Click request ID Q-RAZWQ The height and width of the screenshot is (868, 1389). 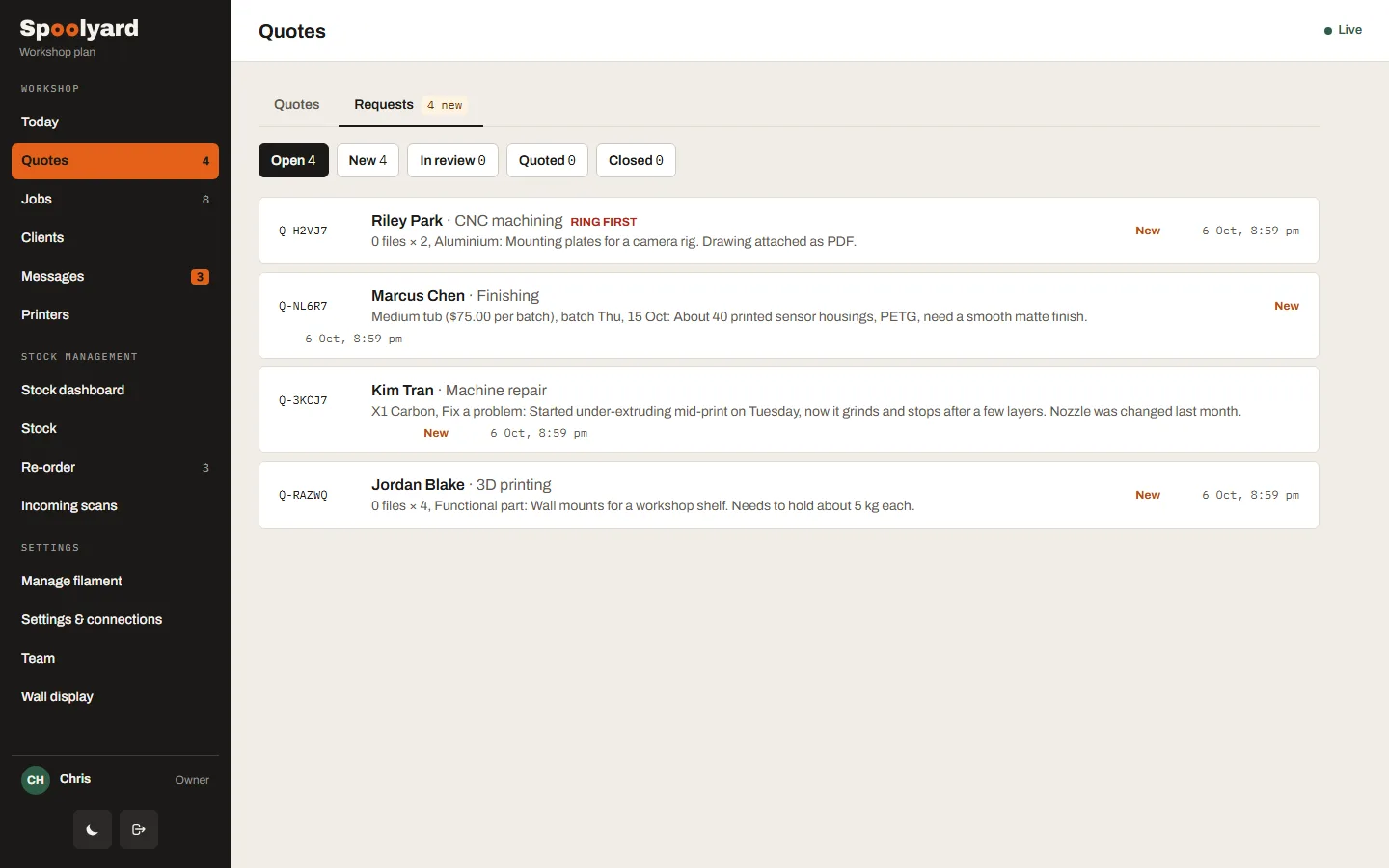pyautogui.click(x=303, y=495)
